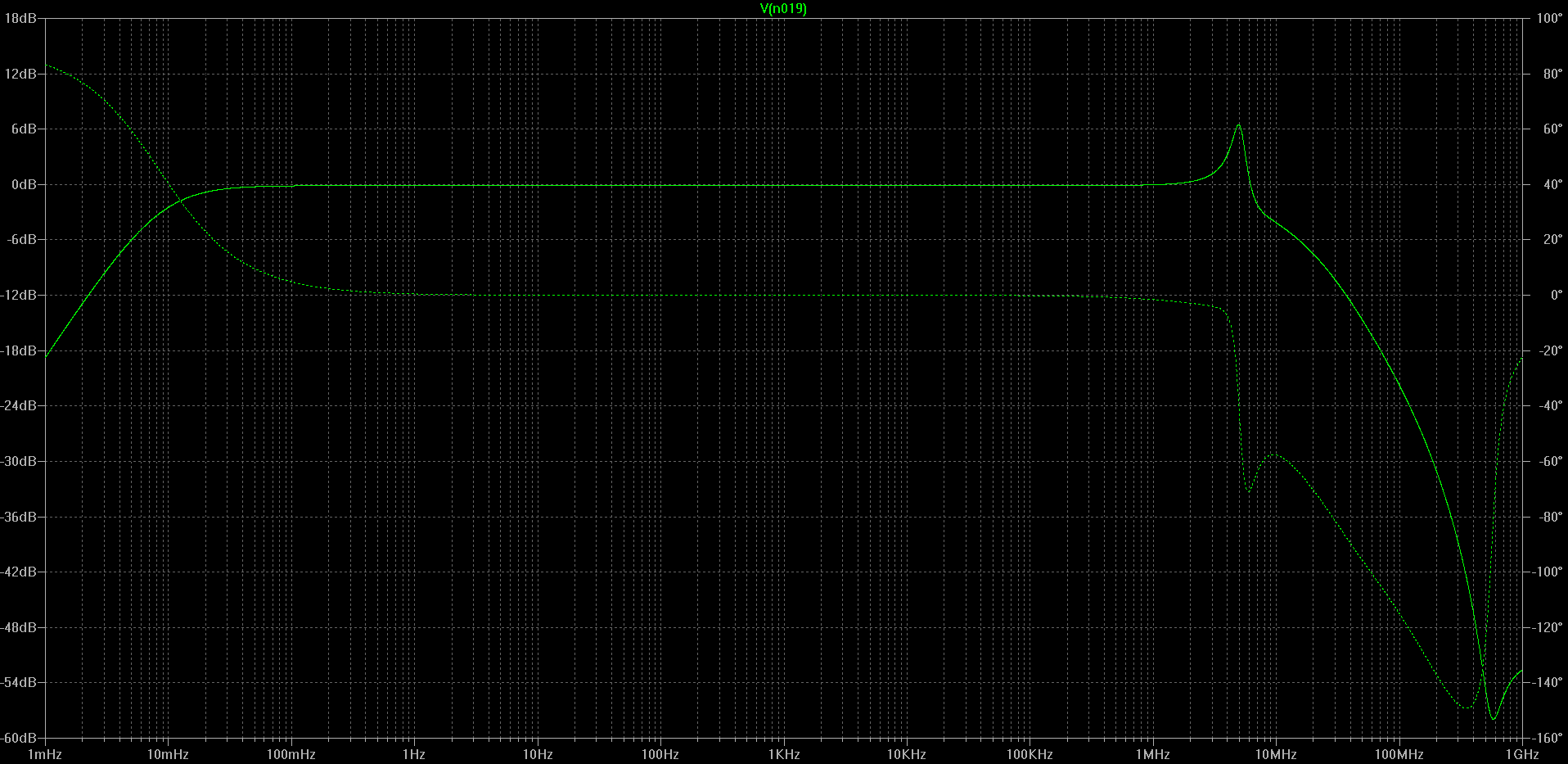This screenshot has width=1568, height=764.
Task: Click the -24dB left axis label
Action: point(19,405)
